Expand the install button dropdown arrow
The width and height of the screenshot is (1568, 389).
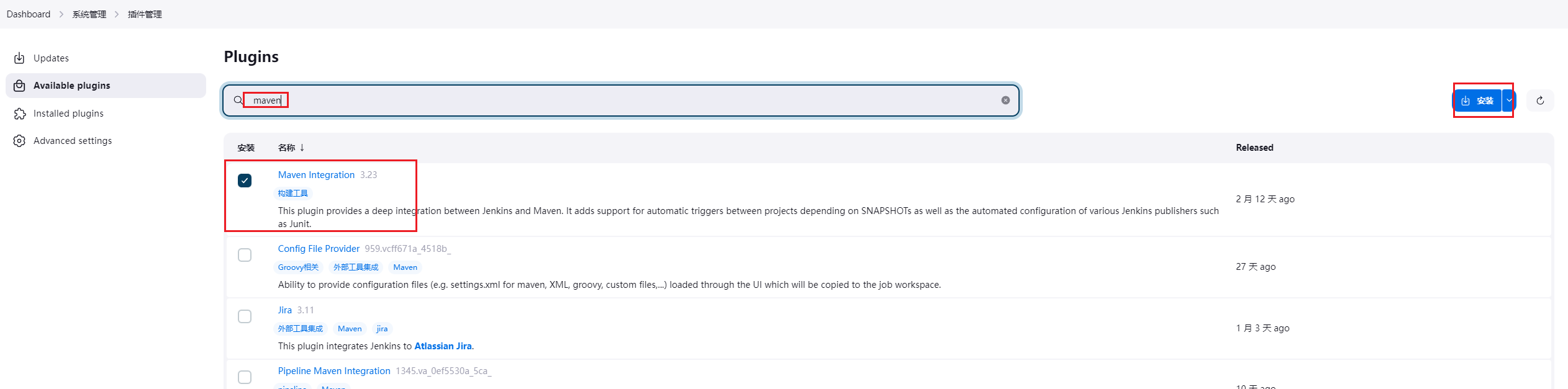pos(1509,101)
